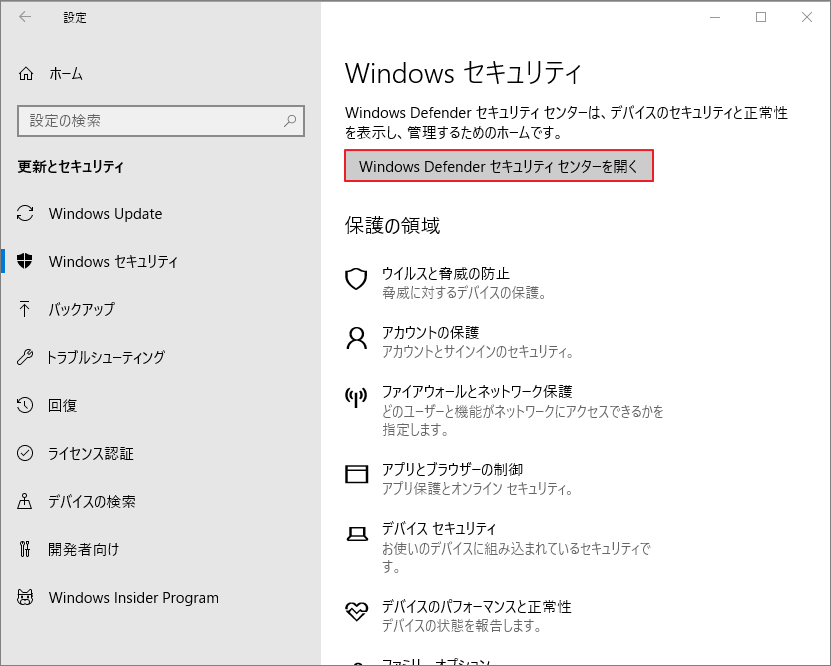Click the ライセンス認証 checkmark circle icon
The image size is (831, 666).
coord(25,453)
